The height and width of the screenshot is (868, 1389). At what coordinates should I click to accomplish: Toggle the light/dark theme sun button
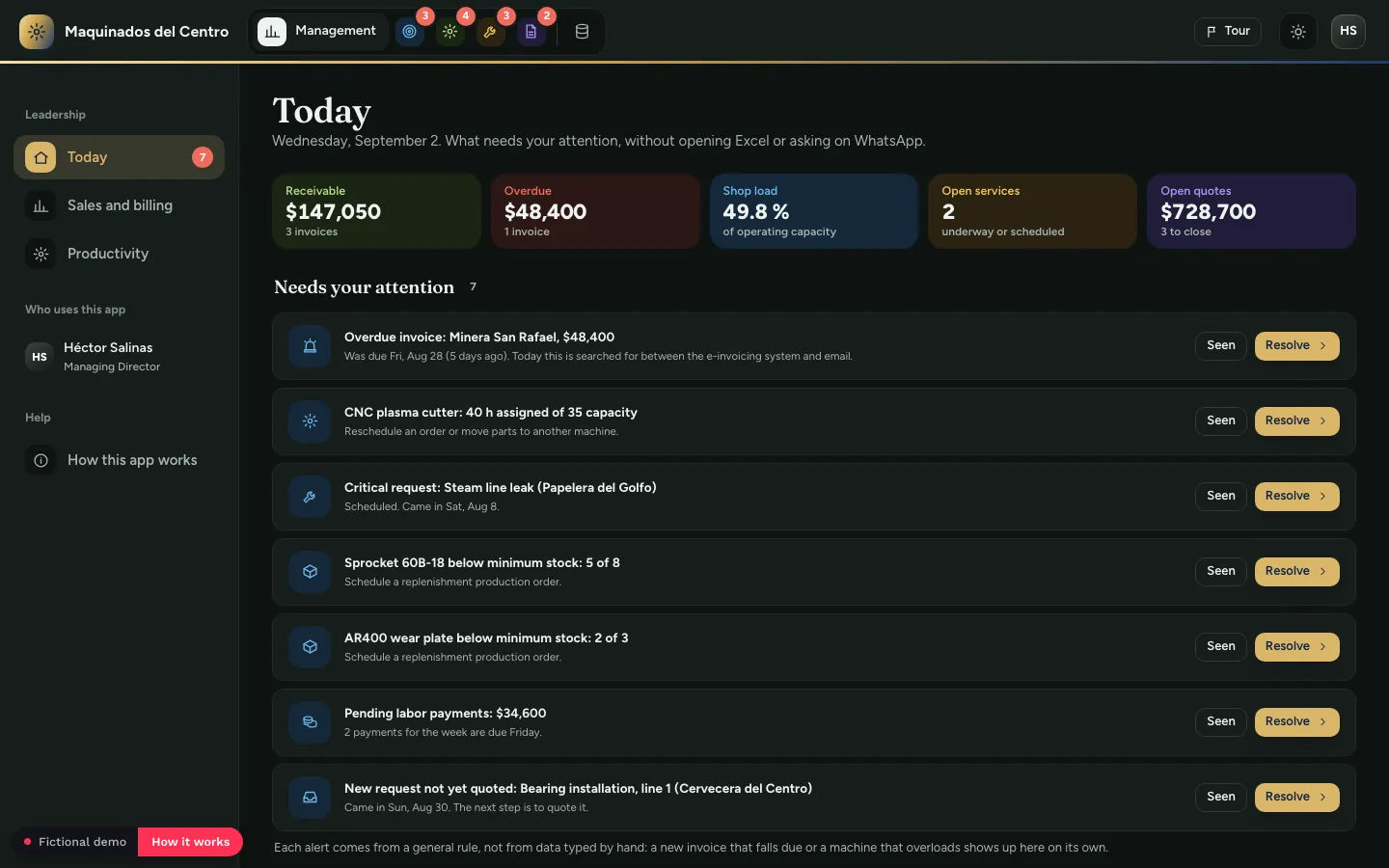[1298, 32]
